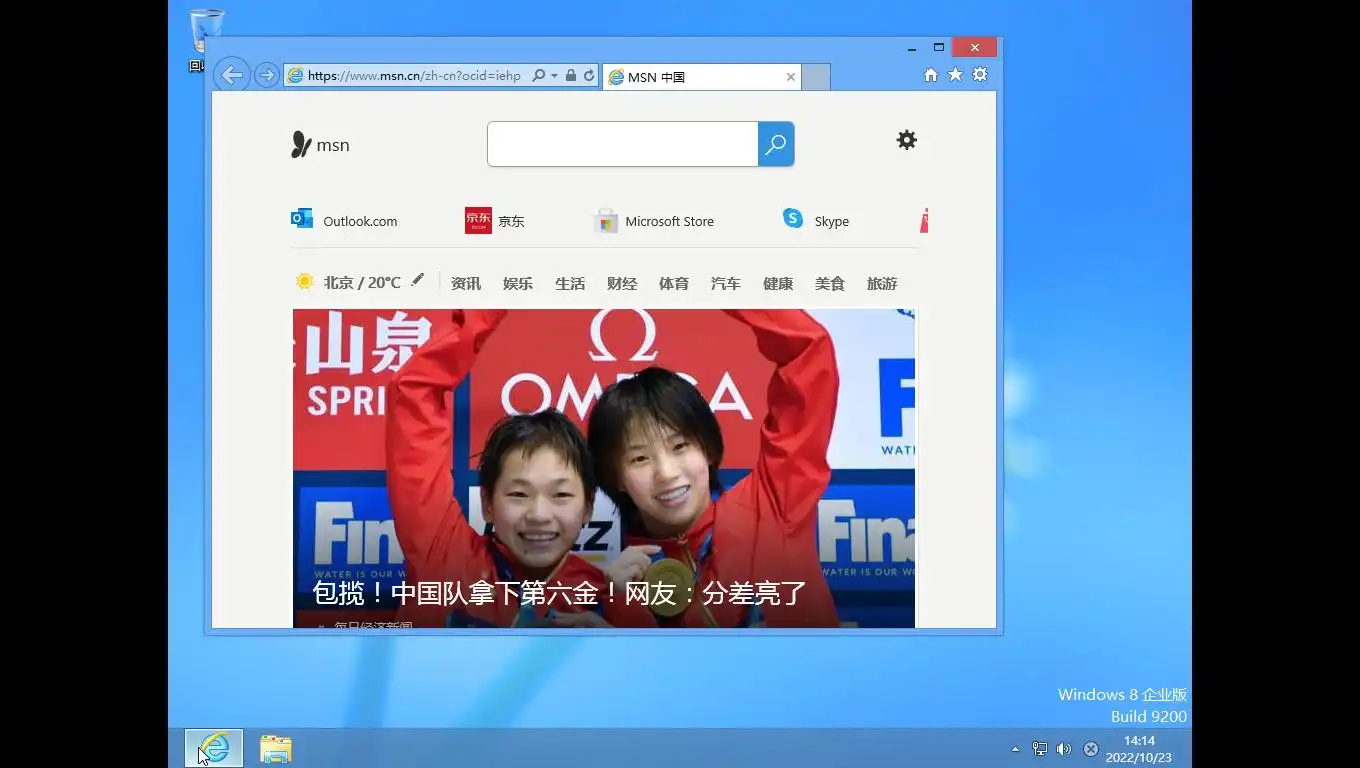The image size is (1360, 768).
Task: Close the MSN 中国 tab
Action: [791, 77]
